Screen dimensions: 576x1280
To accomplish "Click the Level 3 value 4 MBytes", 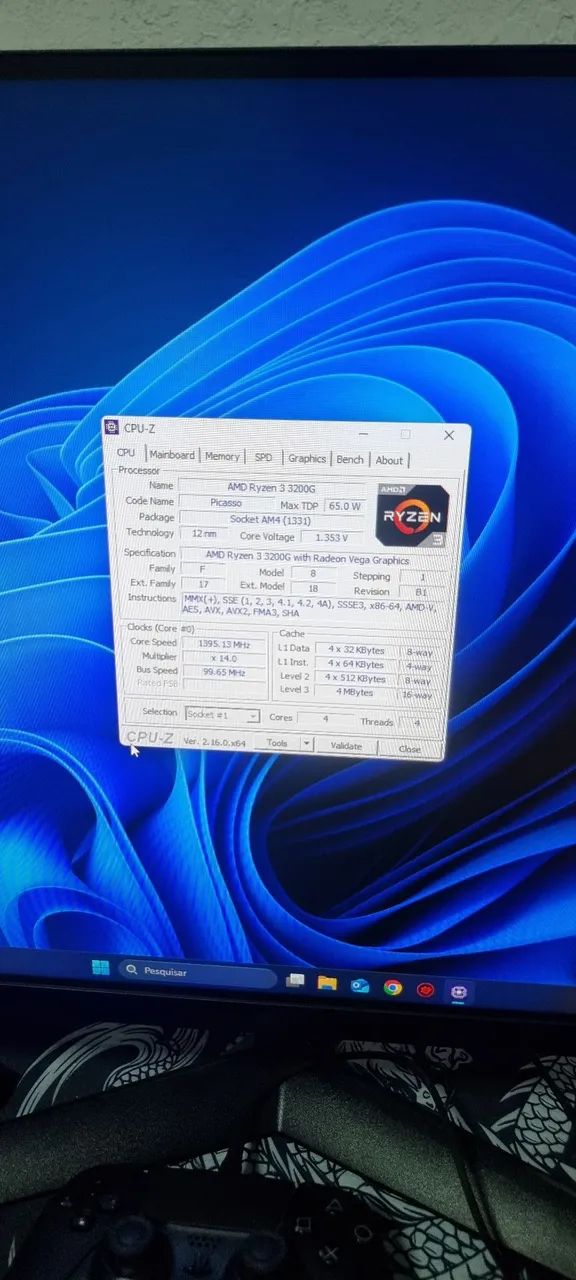I will (356, 691).
